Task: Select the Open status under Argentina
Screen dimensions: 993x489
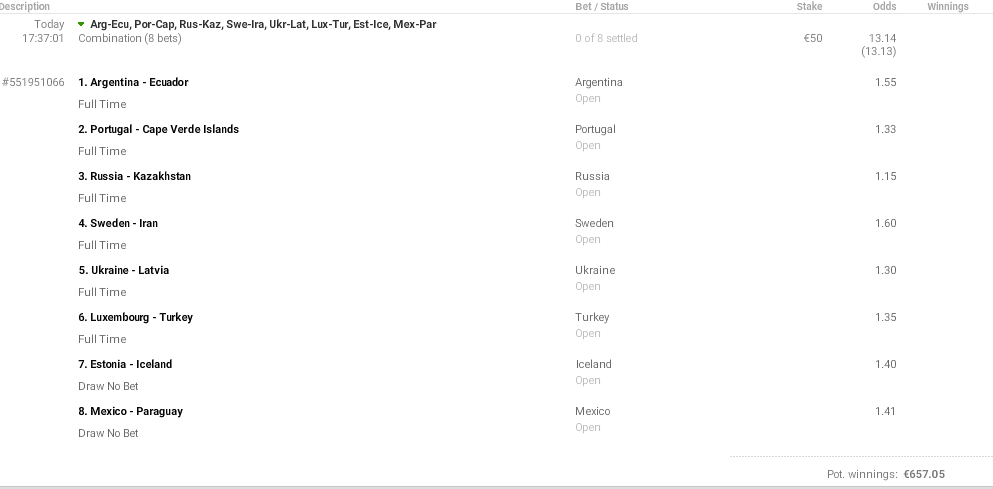Action: (588, 99)
